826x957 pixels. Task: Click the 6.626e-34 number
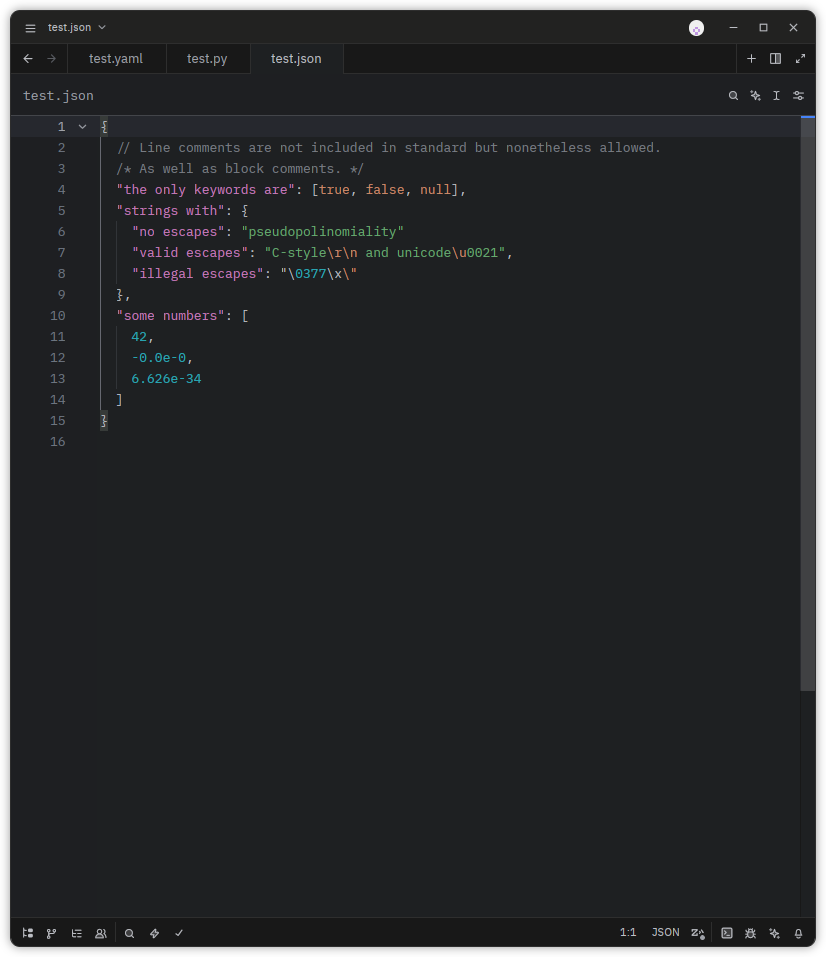[x=166, y=379]
